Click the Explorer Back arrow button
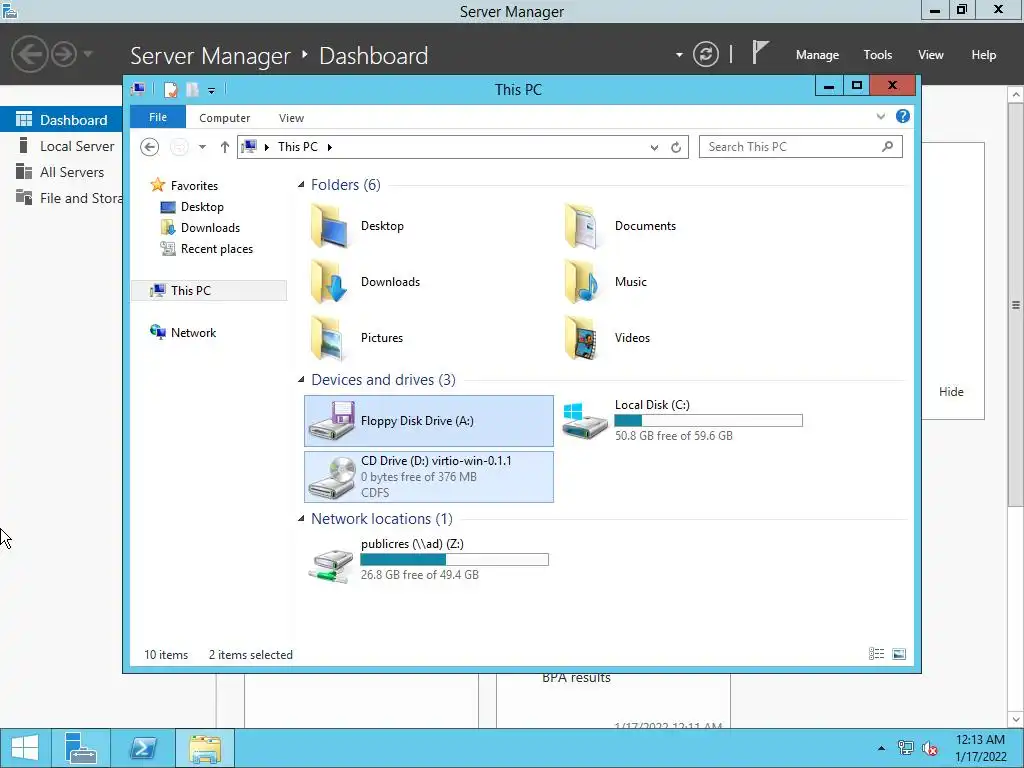 [150, 147]
